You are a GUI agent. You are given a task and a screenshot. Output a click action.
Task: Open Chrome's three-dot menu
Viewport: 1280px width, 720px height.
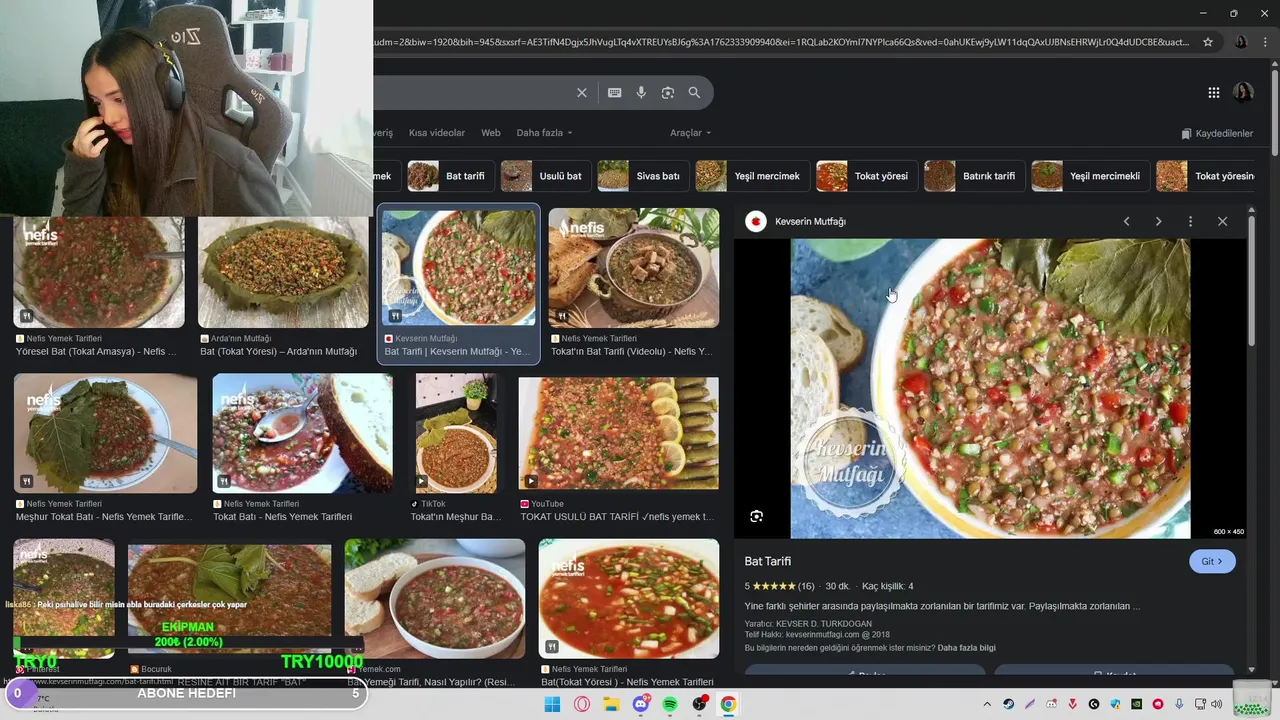(1265, 42)
